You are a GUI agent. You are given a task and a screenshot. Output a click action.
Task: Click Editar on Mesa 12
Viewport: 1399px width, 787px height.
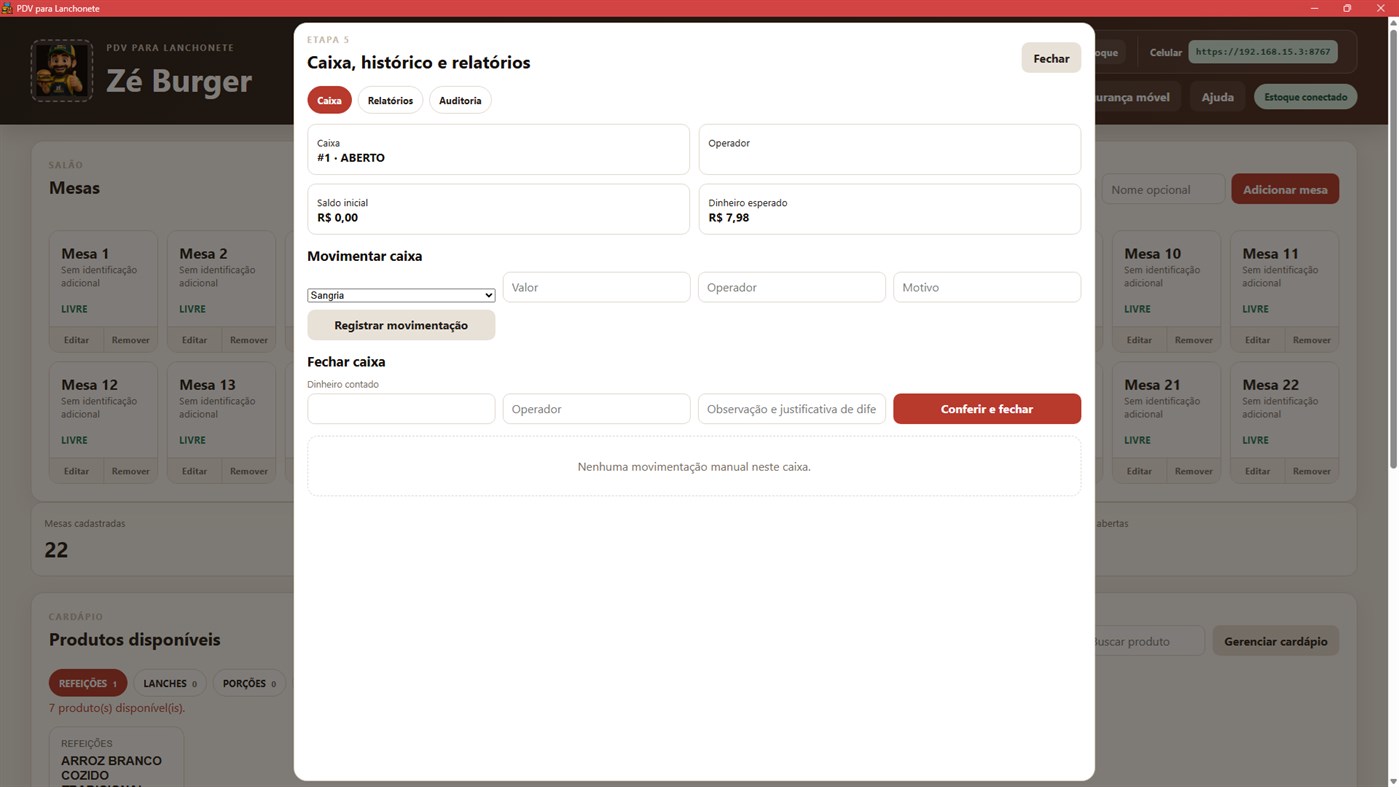(x=76, y=471)
